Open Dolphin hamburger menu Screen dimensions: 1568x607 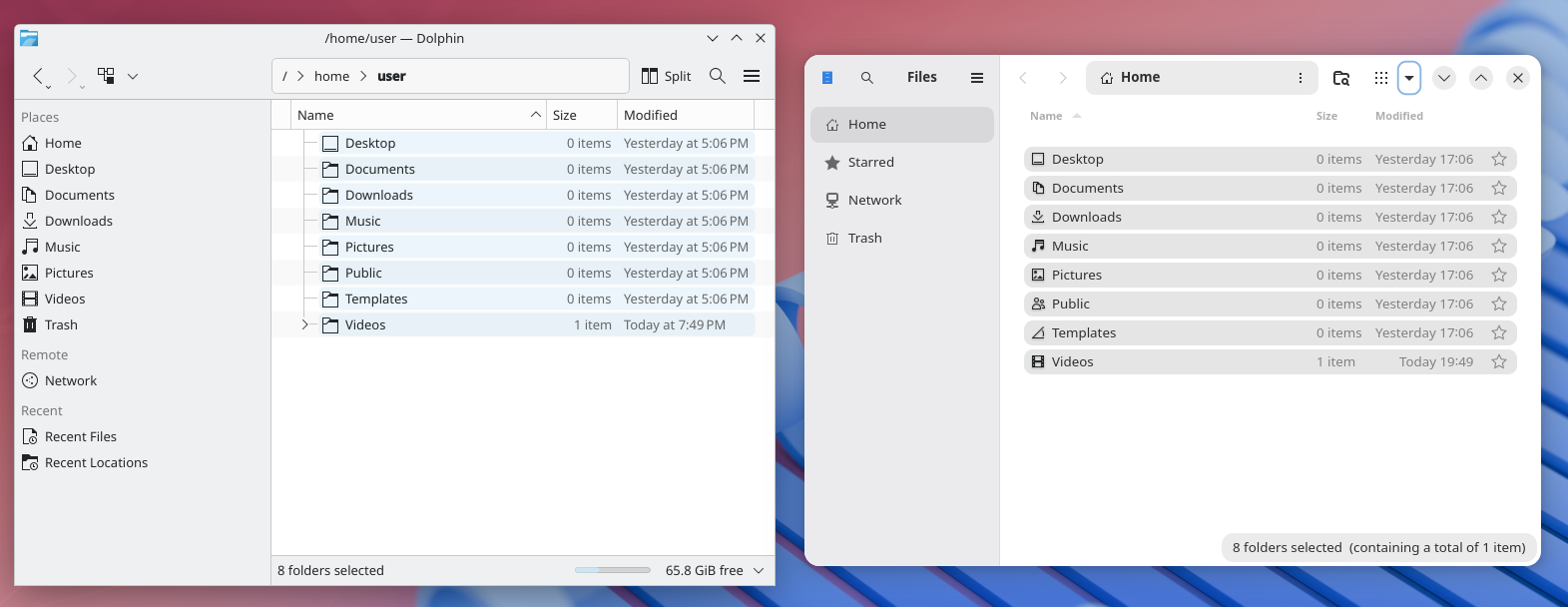[752, 76]
